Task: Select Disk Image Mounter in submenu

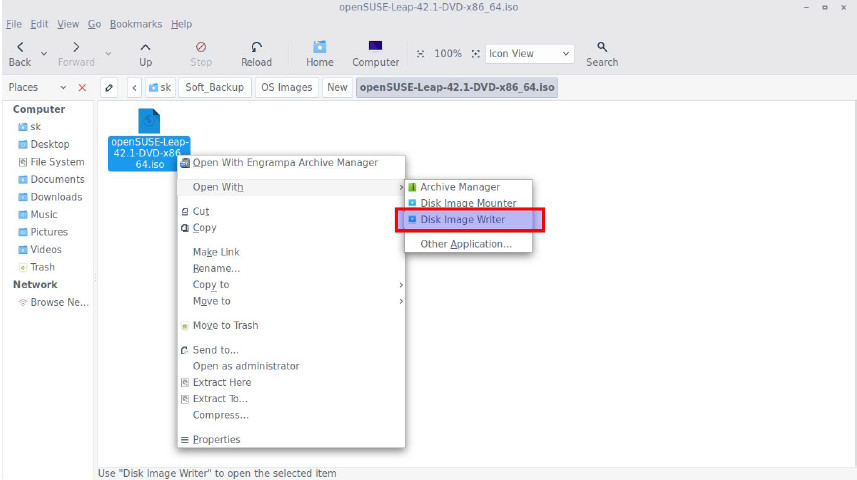Action: click(468, 203)
